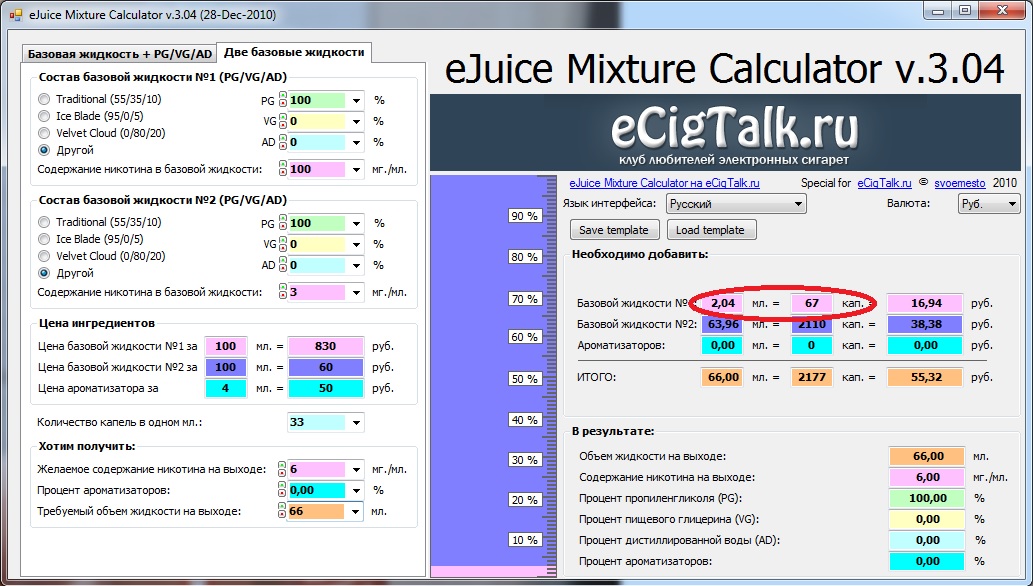Screen dimensions: 1033x586
Task: Lower base №2 VG percent with red arrow
Action: point(283,248)
